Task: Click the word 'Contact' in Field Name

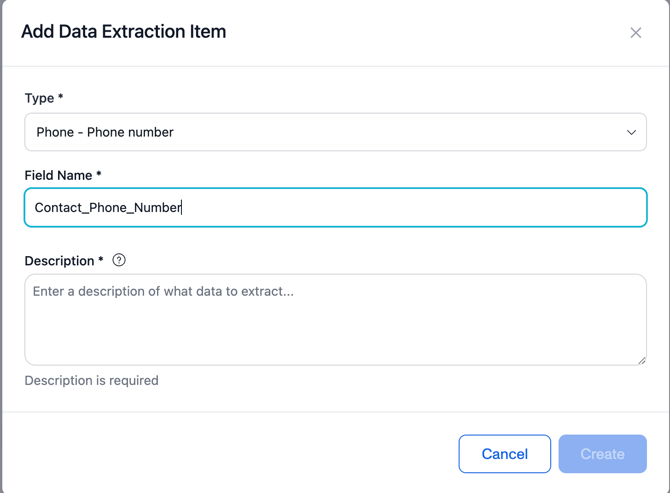Action: pos(60,208)
